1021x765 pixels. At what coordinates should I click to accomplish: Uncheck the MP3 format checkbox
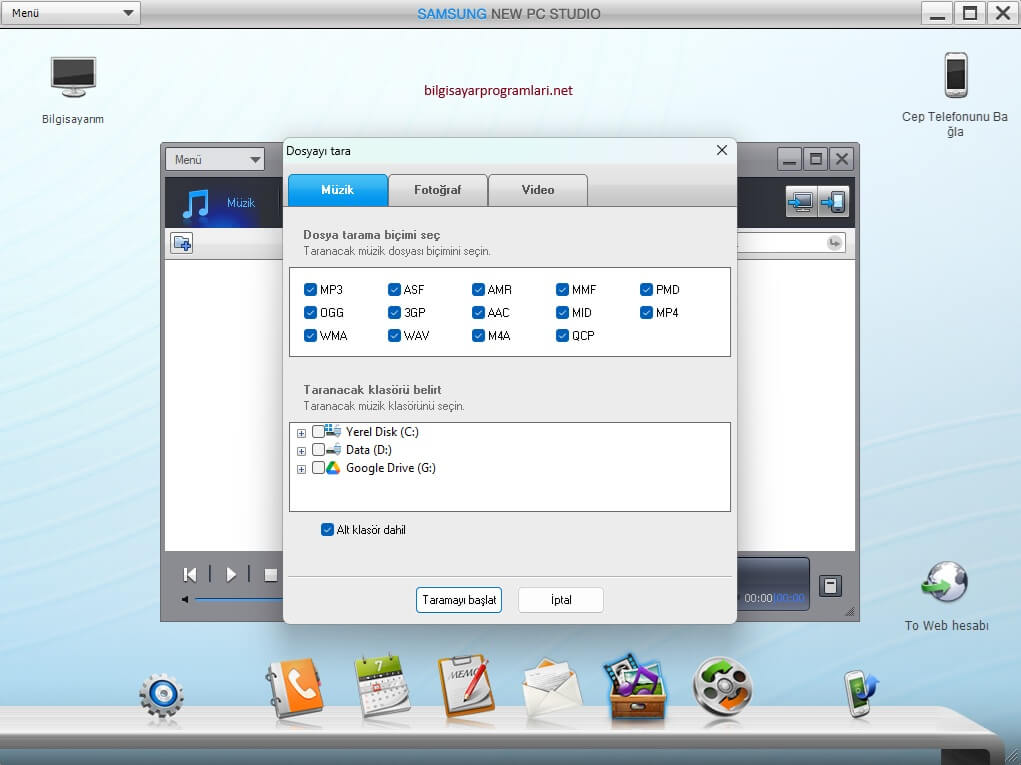[x=310, y=289]
